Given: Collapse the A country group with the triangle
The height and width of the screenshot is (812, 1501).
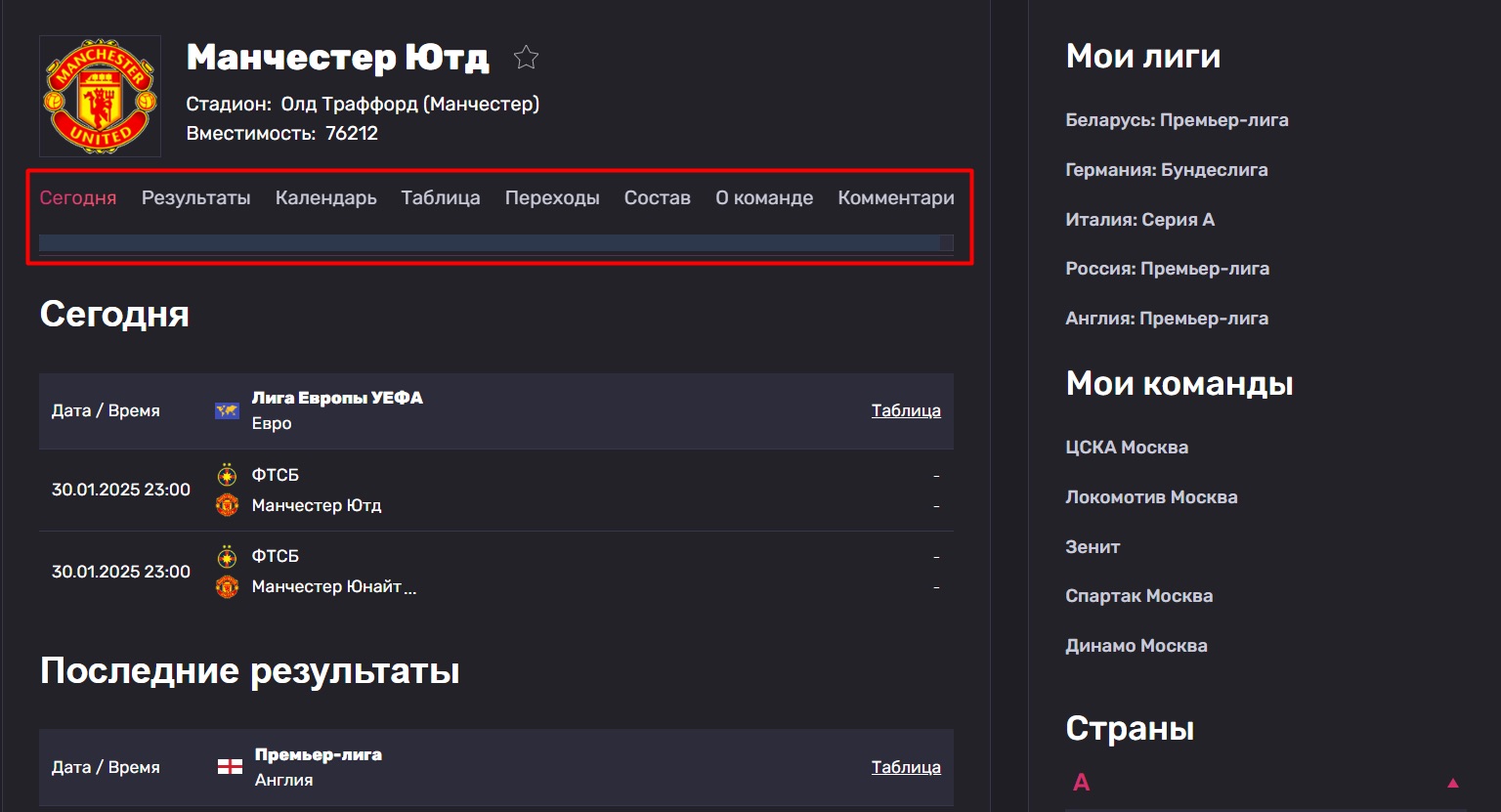Looking at the screenshot, I should [1452, 783].
